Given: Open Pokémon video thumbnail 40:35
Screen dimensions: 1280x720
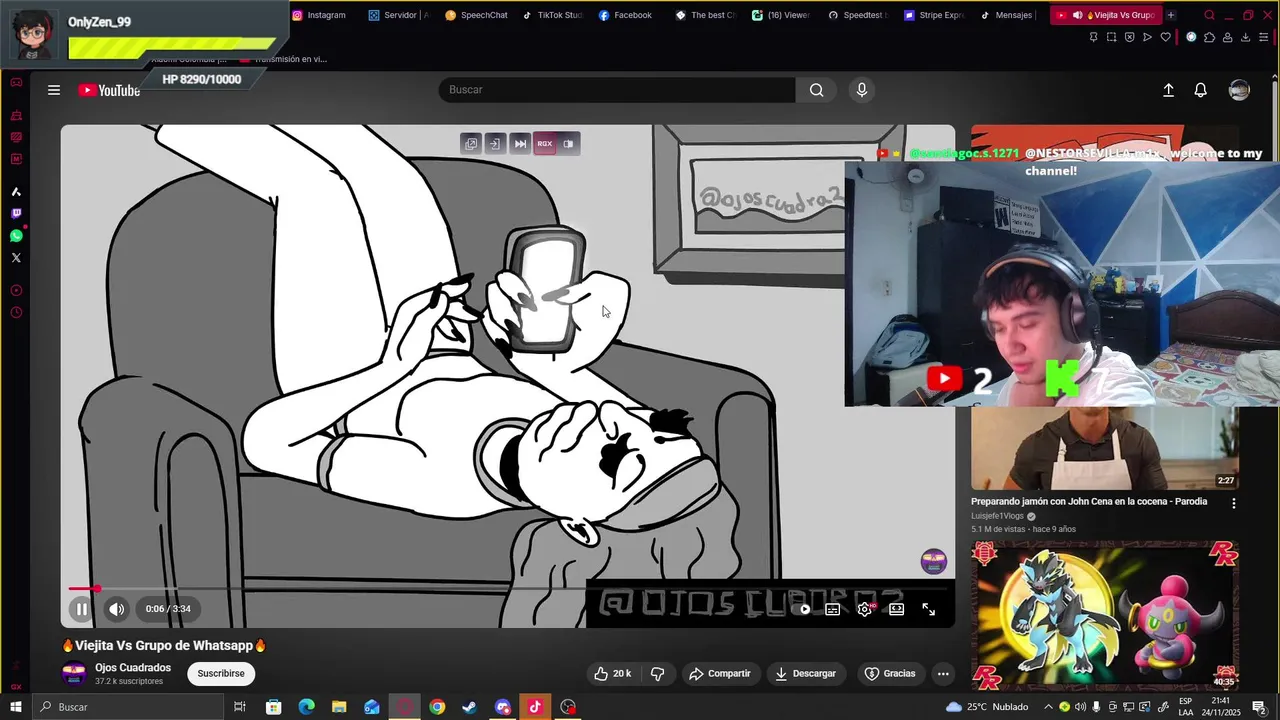Looking at the screenshot, I should [x=1105, y=615].
